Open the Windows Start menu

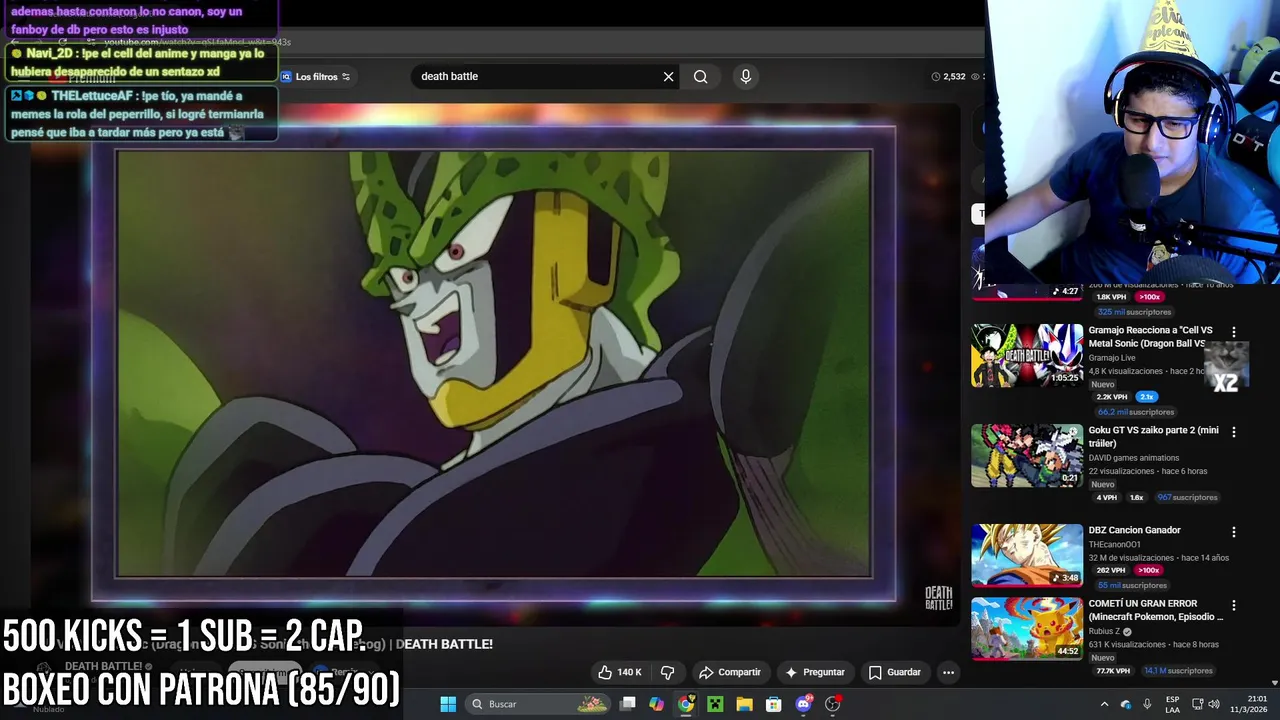[x=448, y=704]
